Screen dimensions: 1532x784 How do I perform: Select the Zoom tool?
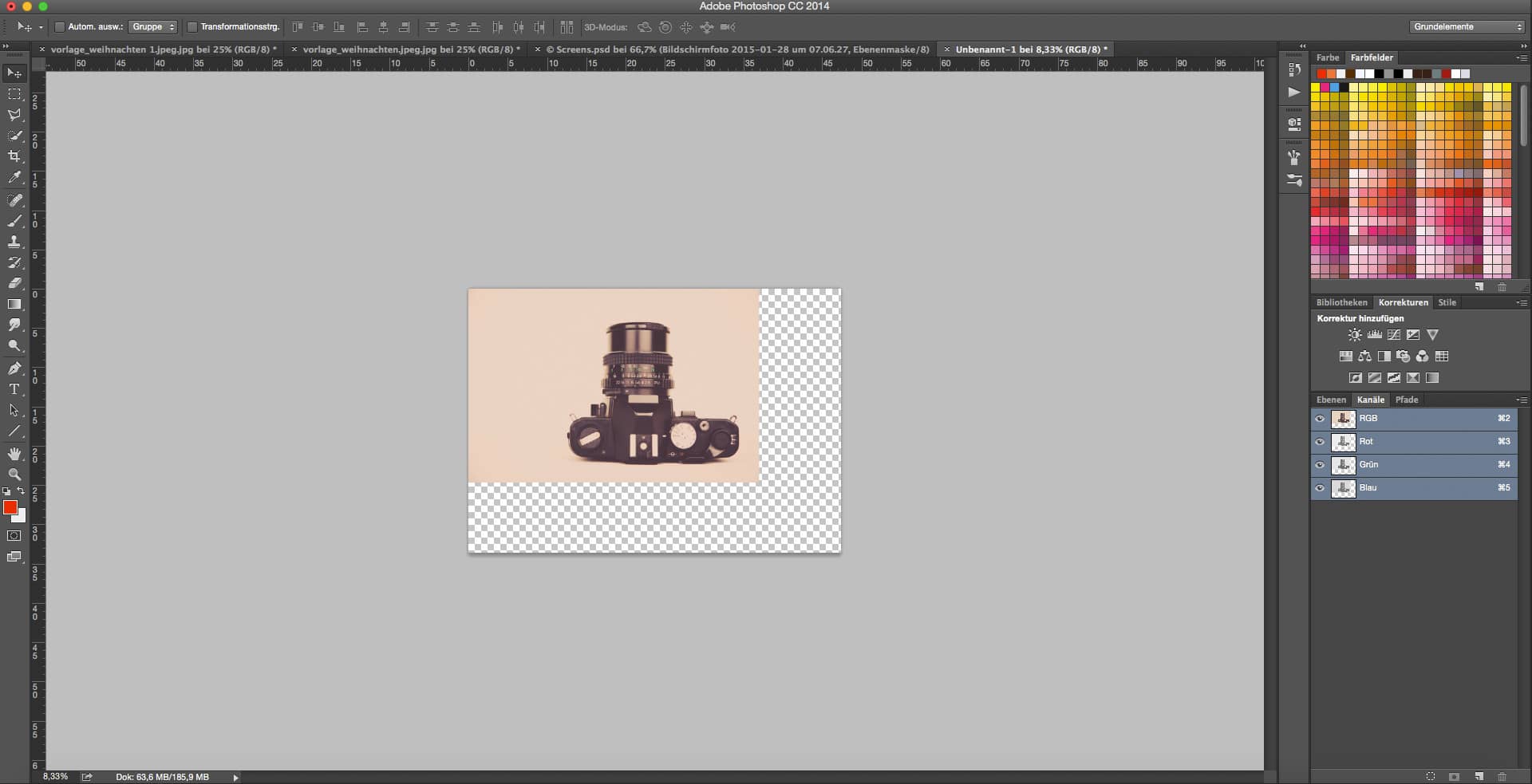(x=14, y=475)
